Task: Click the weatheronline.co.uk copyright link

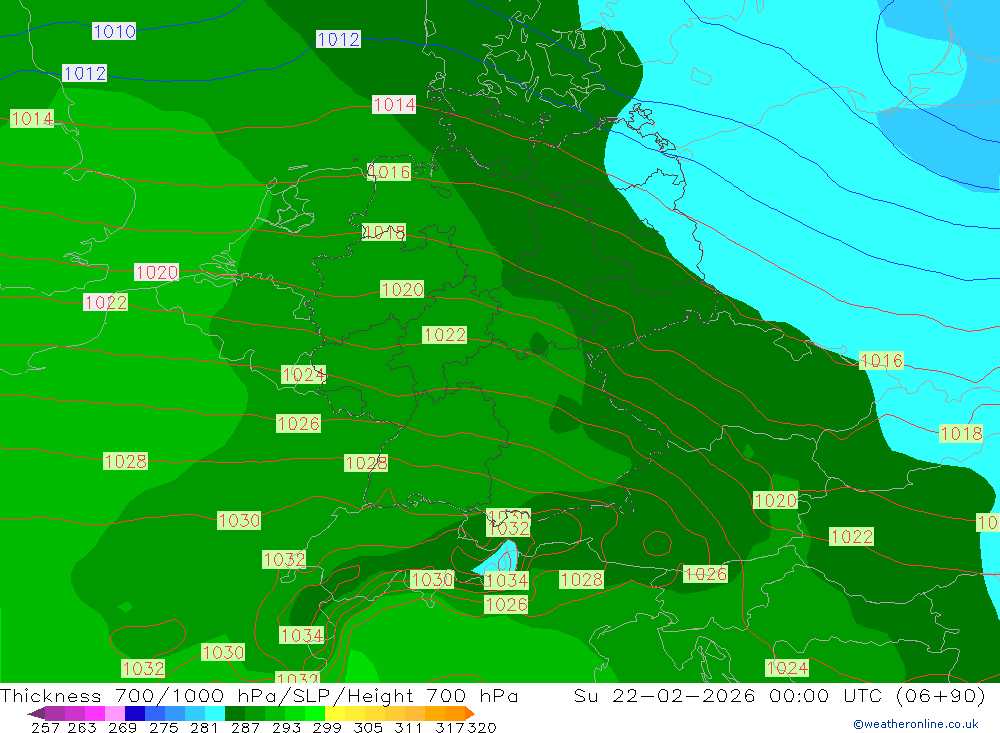Action: pos(915,724)
